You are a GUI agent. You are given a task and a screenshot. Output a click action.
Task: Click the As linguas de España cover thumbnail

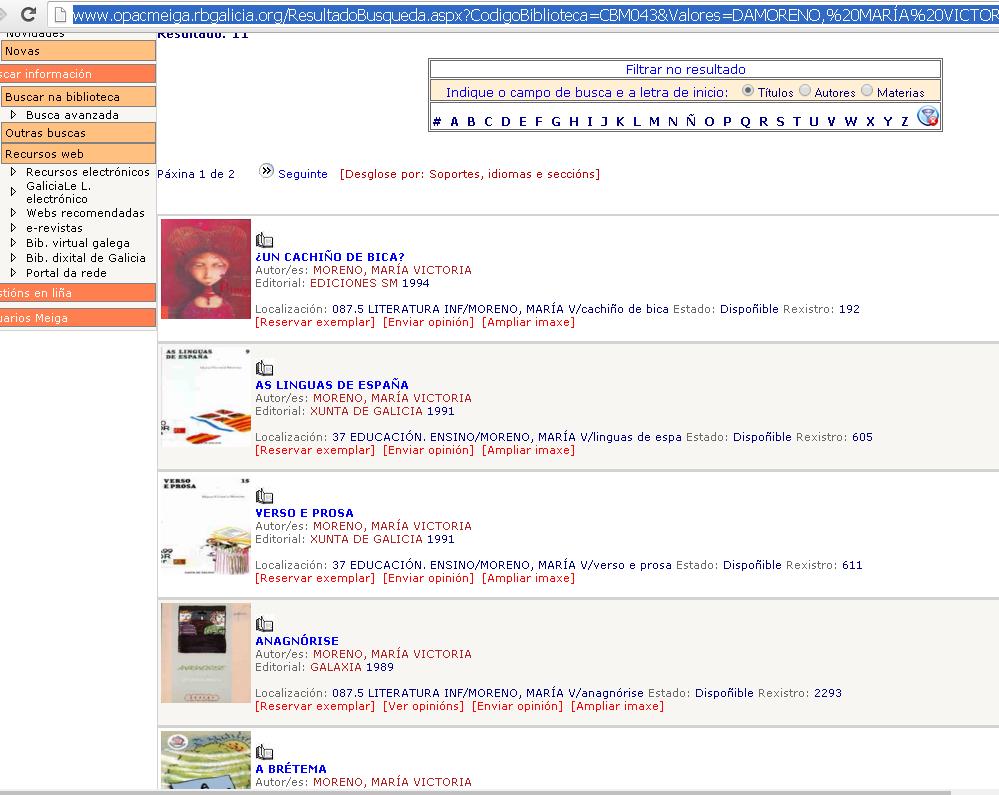coord(206,397)
